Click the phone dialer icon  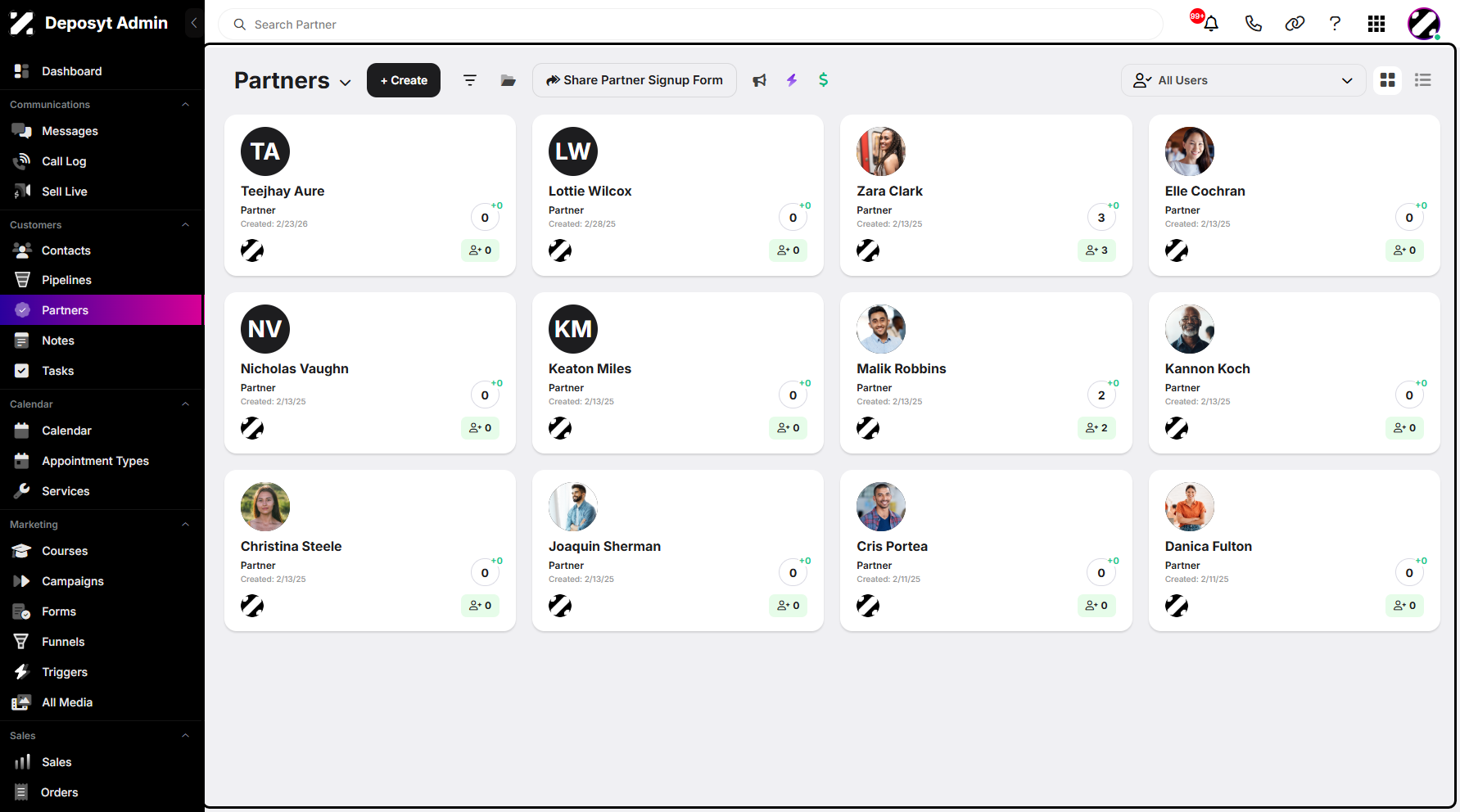pyautogui.click(x=1253, y=23)
